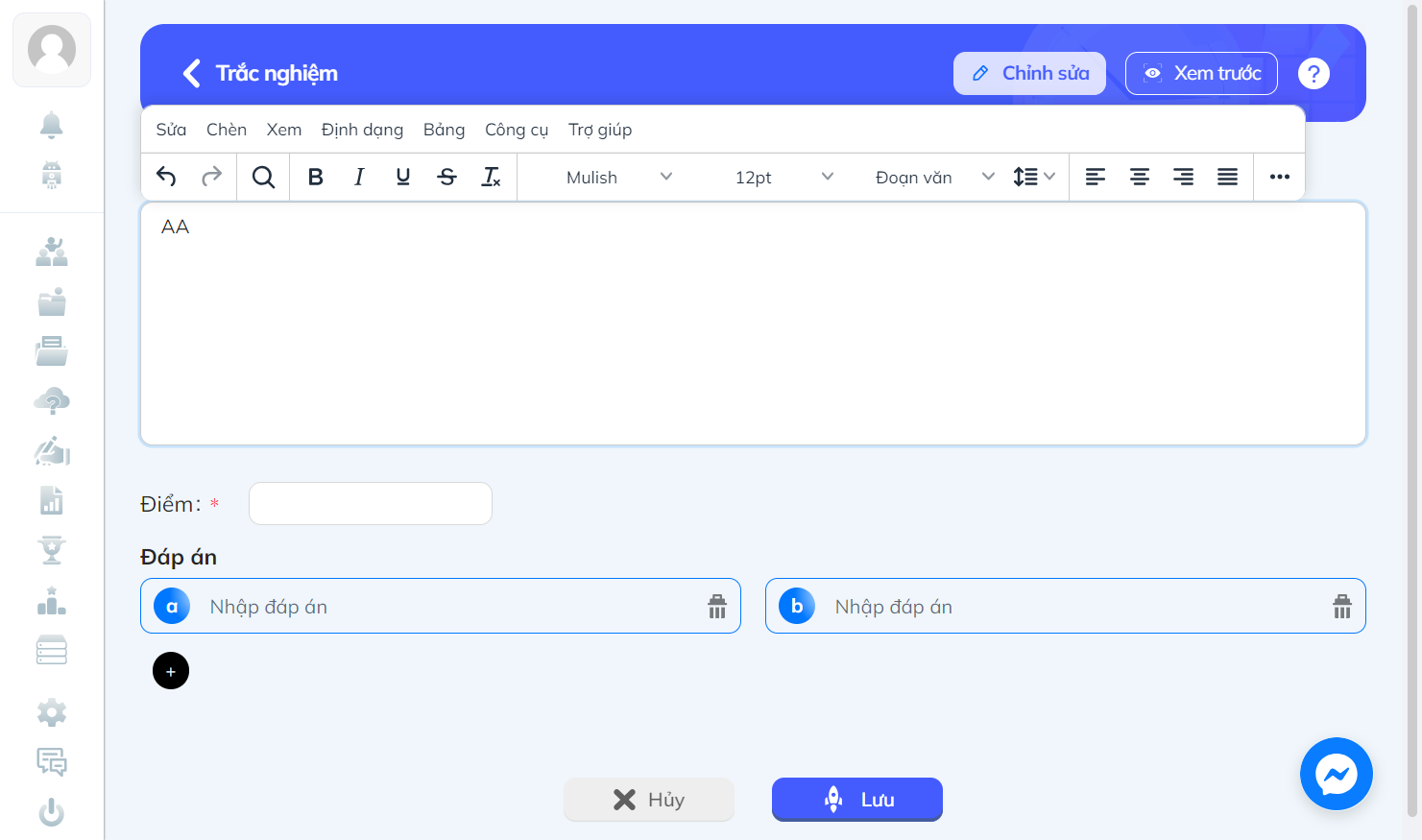Open the user avatar profile
This screenshot has height=840, width=1422.
[x=52, y=50]
